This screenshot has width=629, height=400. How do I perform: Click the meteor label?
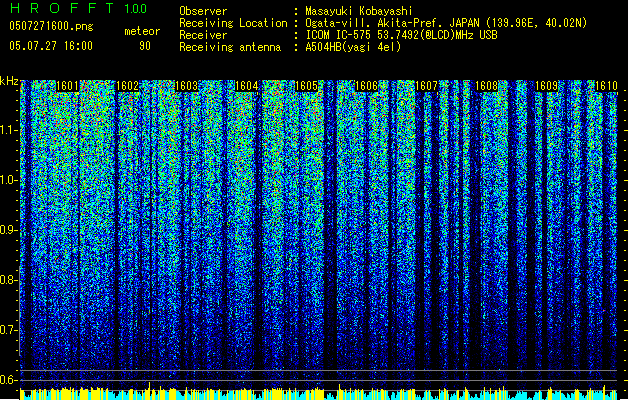click(x=142, y=31)
